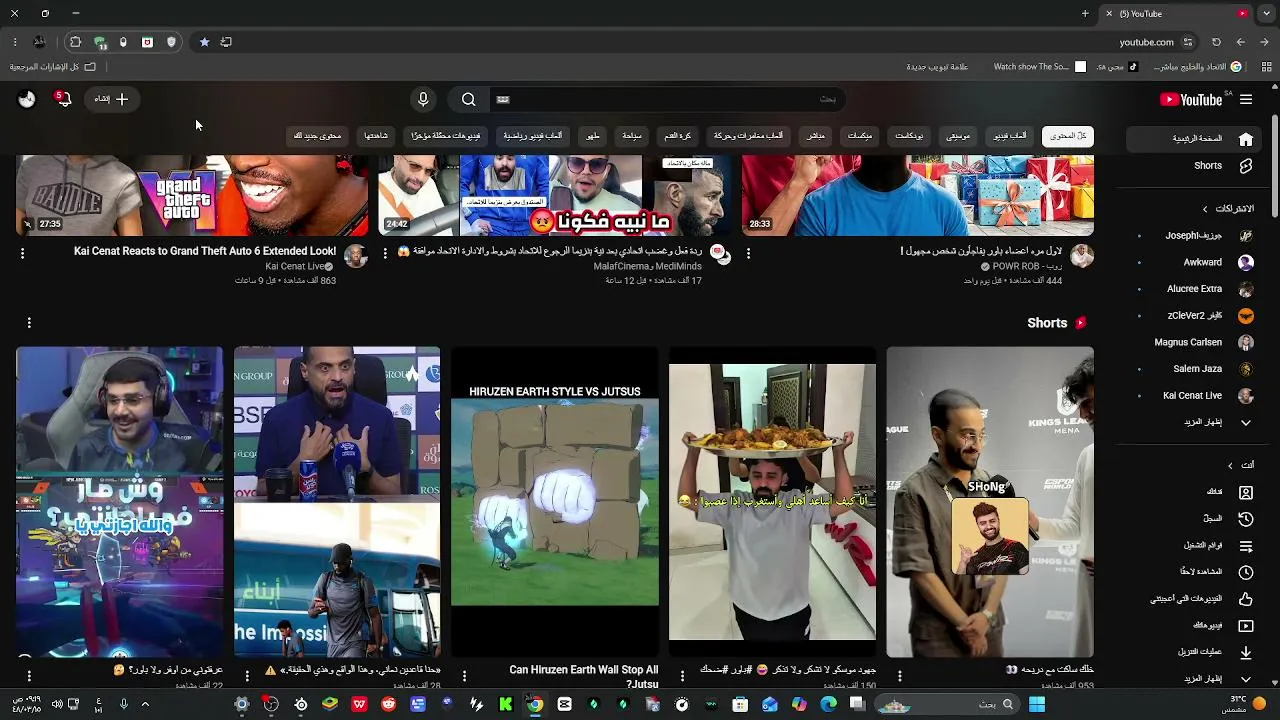Screen dimensions: 1280x720
Task: Select the 'مباشر' (Live) filter chip
Action: point(816,136)
